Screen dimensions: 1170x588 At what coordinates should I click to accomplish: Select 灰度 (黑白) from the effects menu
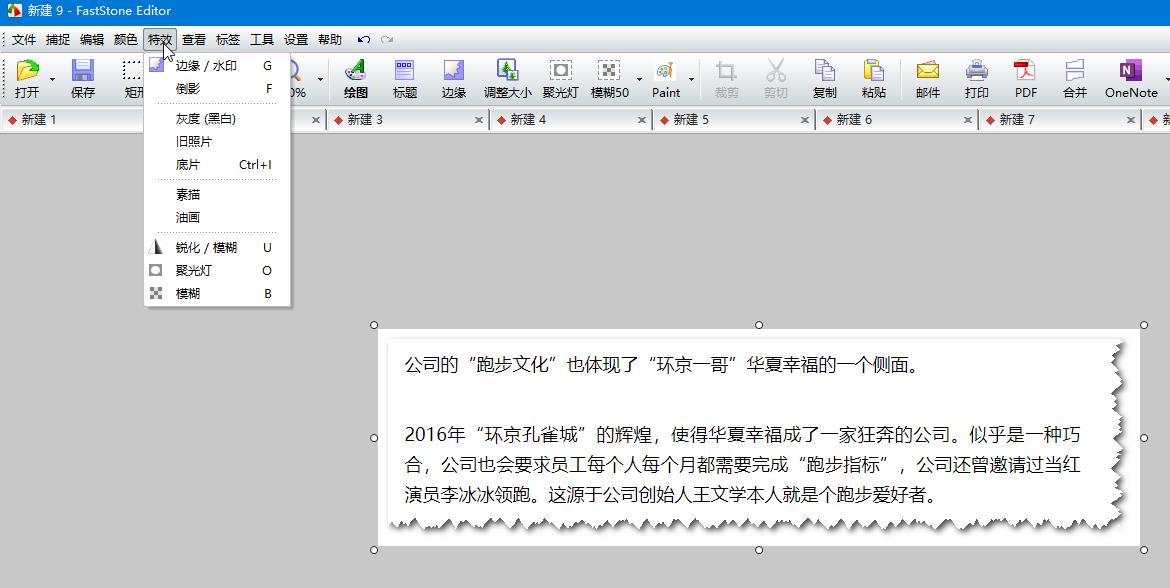[205, 119]
